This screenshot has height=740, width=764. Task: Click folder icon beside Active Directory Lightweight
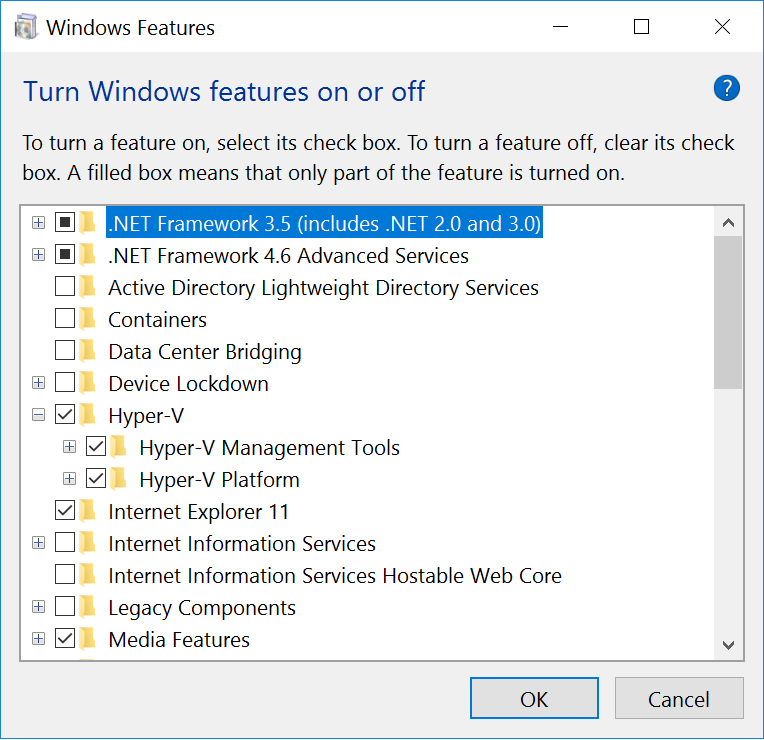(x=88, y=287)
